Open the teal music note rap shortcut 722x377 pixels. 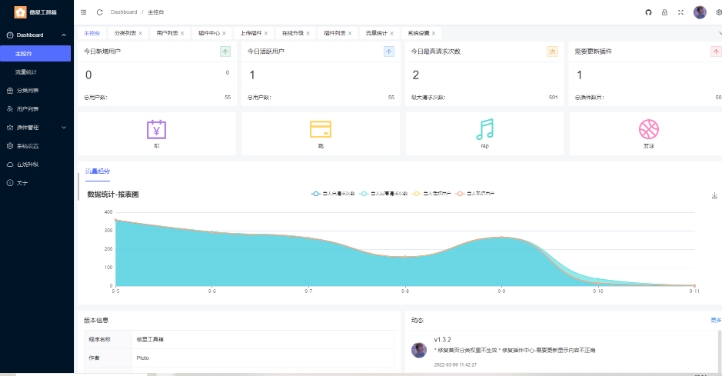click(485, 129)
